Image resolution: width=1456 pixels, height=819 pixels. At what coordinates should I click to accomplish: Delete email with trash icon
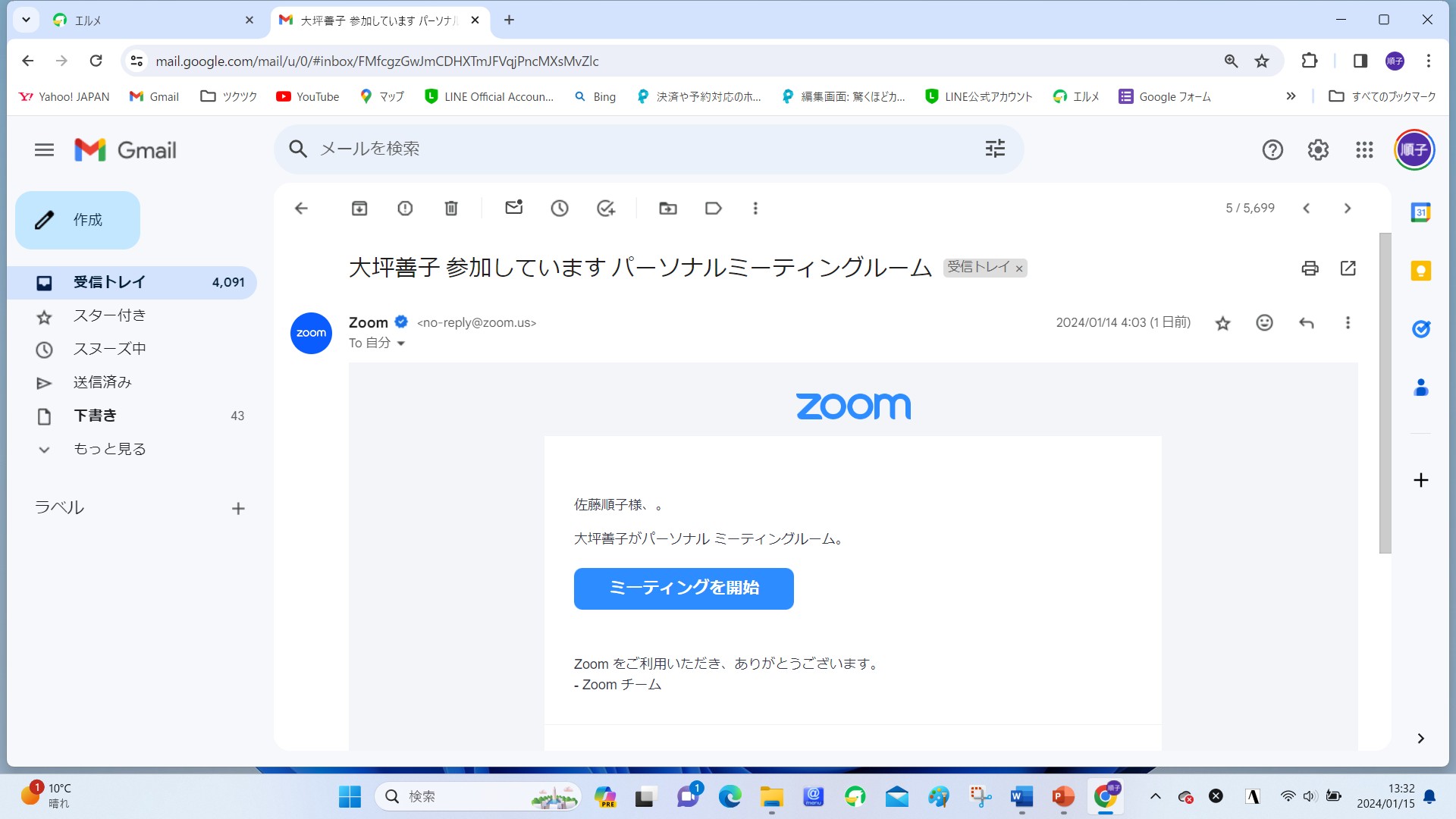[x=451, y=209]
